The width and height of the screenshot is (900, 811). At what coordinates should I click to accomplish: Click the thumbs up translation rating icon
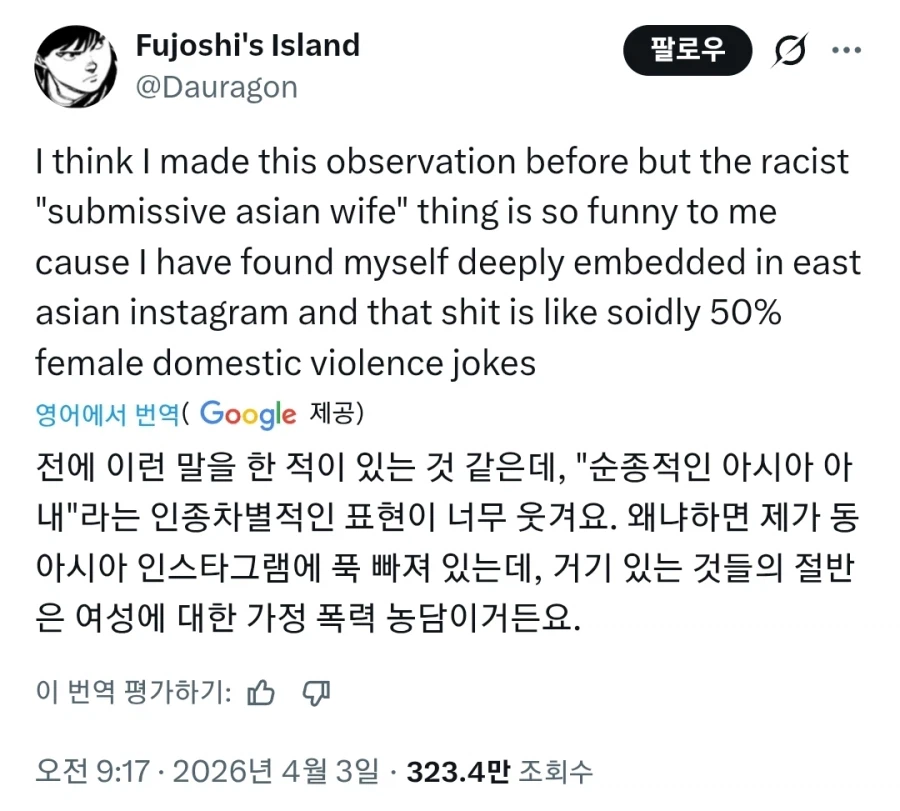[x=261, y=691]
